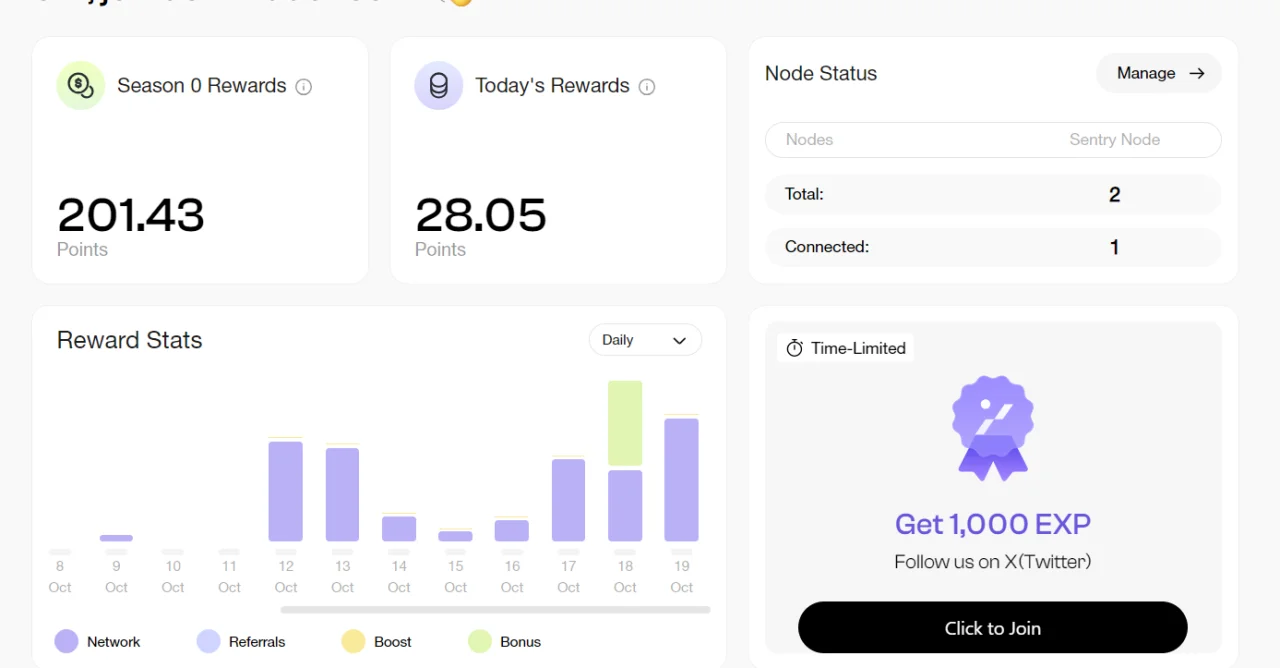Click the Follow us on X(Twitter) text
The width and height of the screenshot is (1280, 668).
click(993, 562)
